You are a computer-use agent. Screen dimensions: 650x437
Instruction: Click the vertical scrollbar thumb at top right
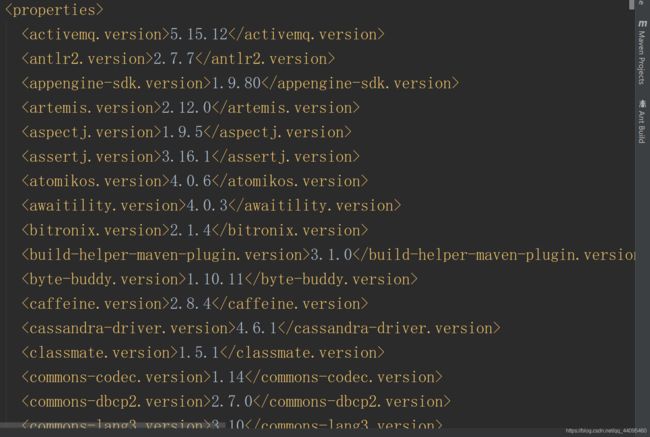[x=631, y=4]
